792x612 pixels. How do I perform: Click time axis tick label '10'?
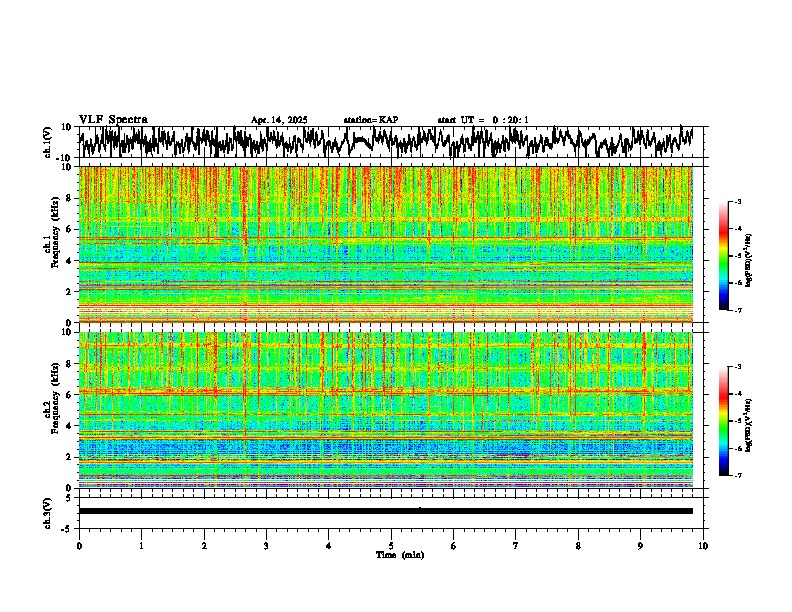click(x=703, y=546)
